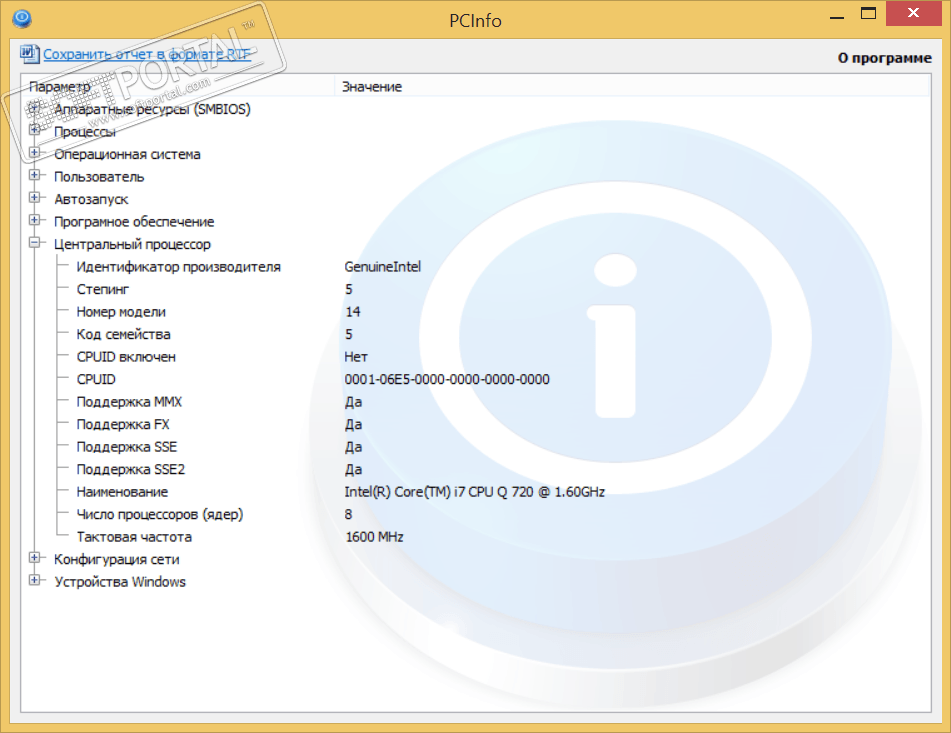Click the GenuineIntel value
This screenshot has height=733, width=951.
point(383,267)
